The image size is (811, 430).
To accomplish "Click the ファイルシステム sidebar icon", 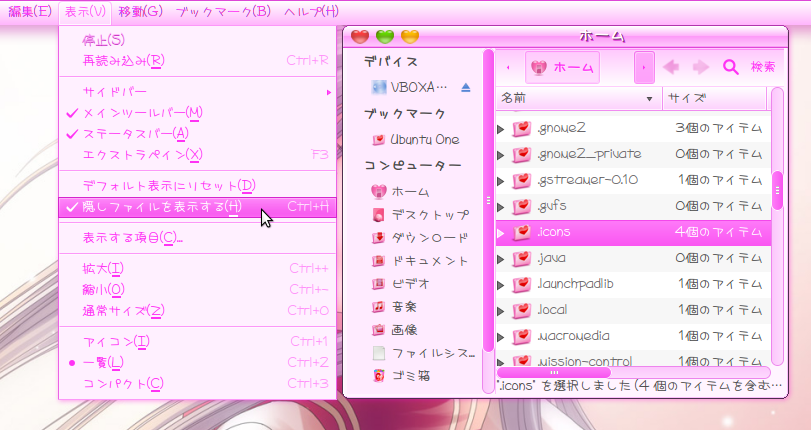I will coord(379,353).
